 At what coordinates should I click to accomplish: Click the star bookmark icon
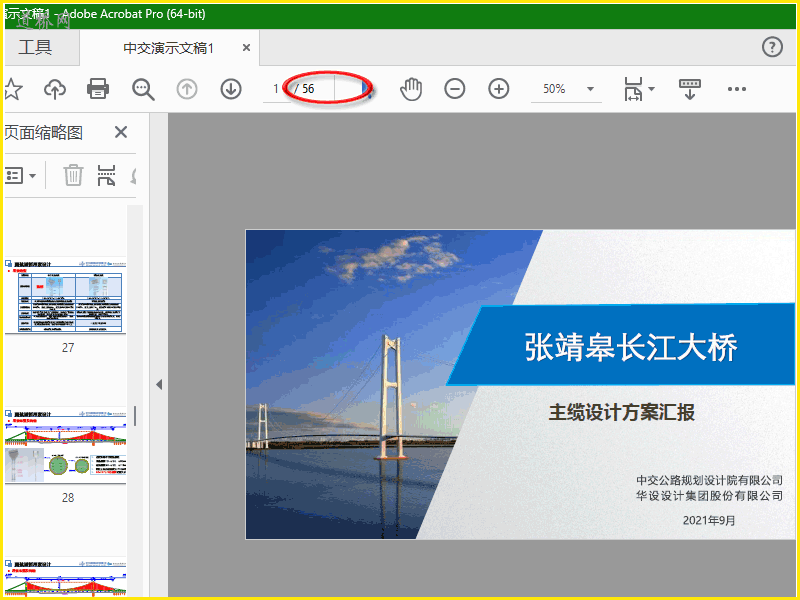pos(12,89)
